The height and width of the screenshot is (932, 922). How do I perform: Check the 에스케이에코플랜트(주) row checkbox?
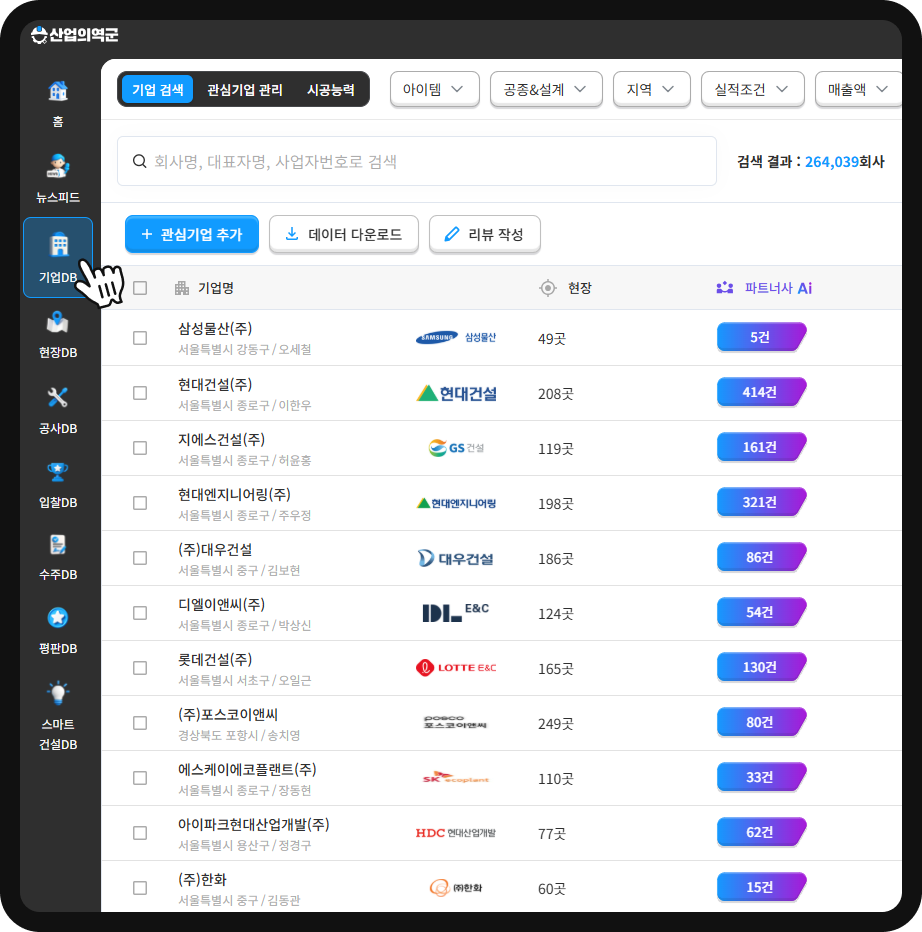(140, 778)
